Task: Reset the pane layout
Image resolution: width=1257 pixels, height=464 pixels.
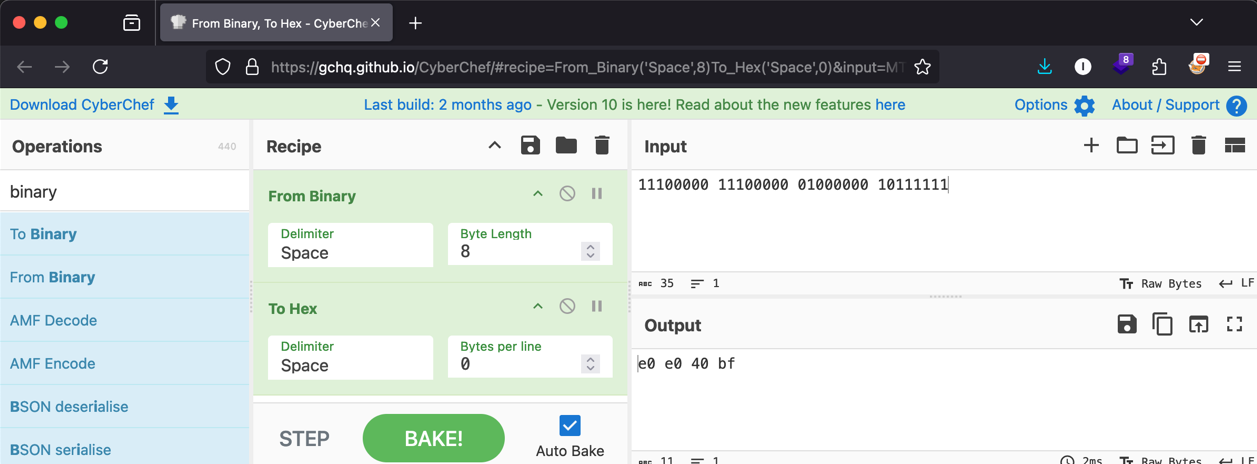Action: pos(1235,146)
